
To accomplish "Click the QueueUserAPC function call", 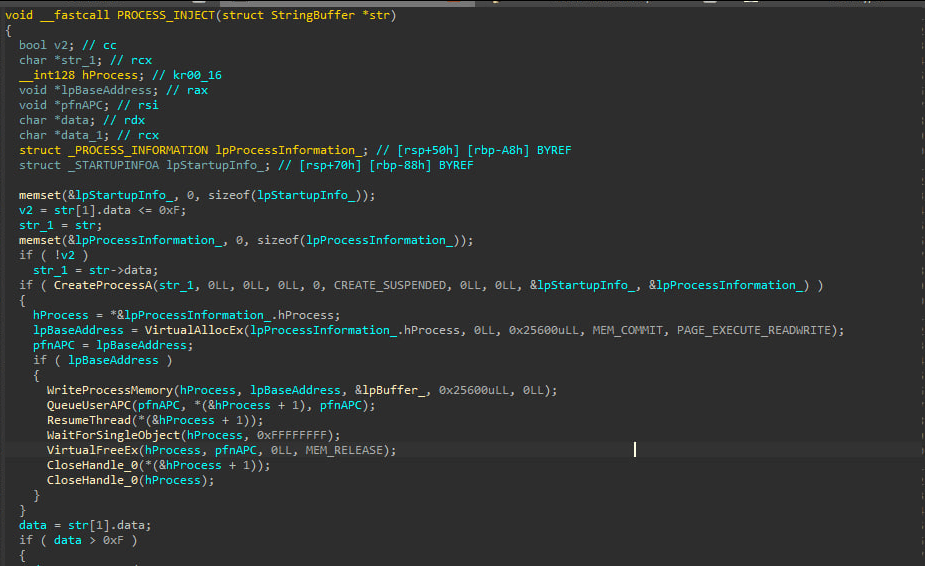I will 88,405.
